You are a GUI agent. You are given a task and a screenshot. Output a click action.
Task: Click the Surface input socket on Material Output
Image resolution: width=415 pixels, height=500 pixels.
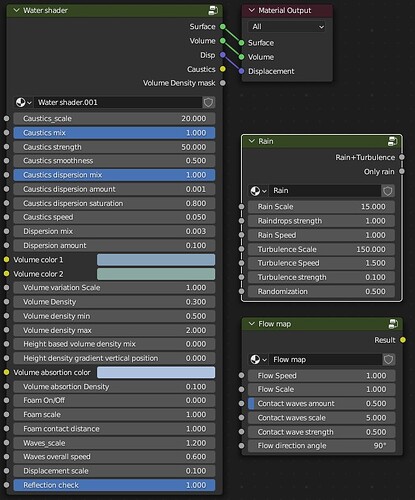[x=241, y=43]
